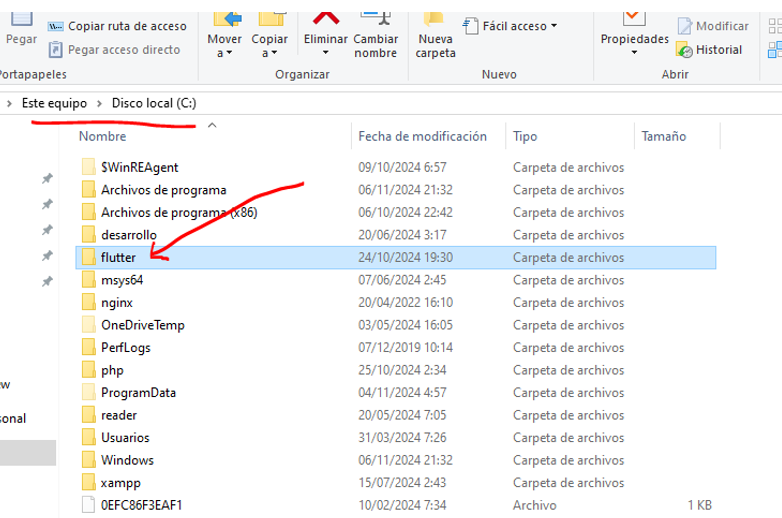Click the Modificar icon
782x518 pixels.
(x=686, y=26)
